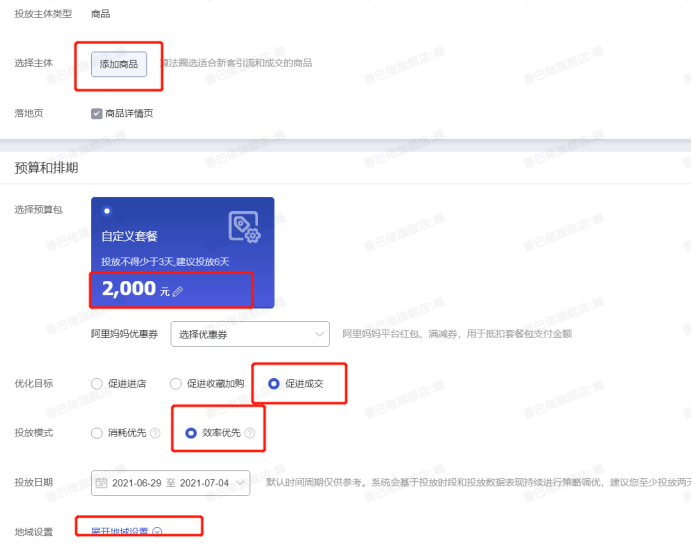Click the 添加商品 button
Screen dimensions: 692x545
(119, 64)
